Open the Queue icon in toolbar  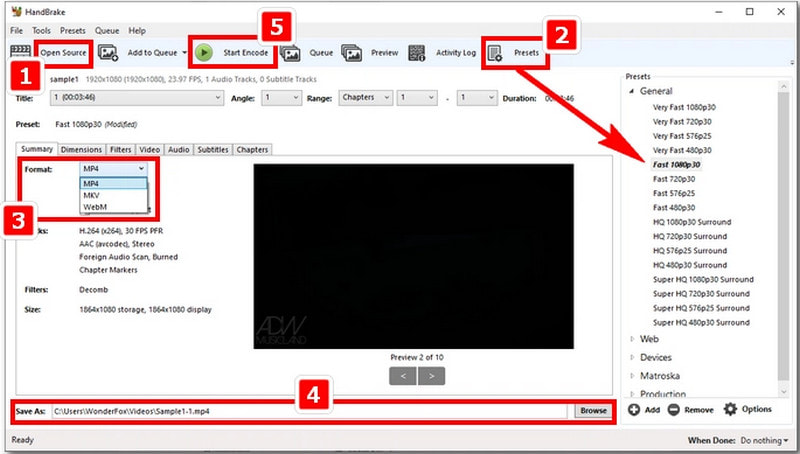(291, 52)
